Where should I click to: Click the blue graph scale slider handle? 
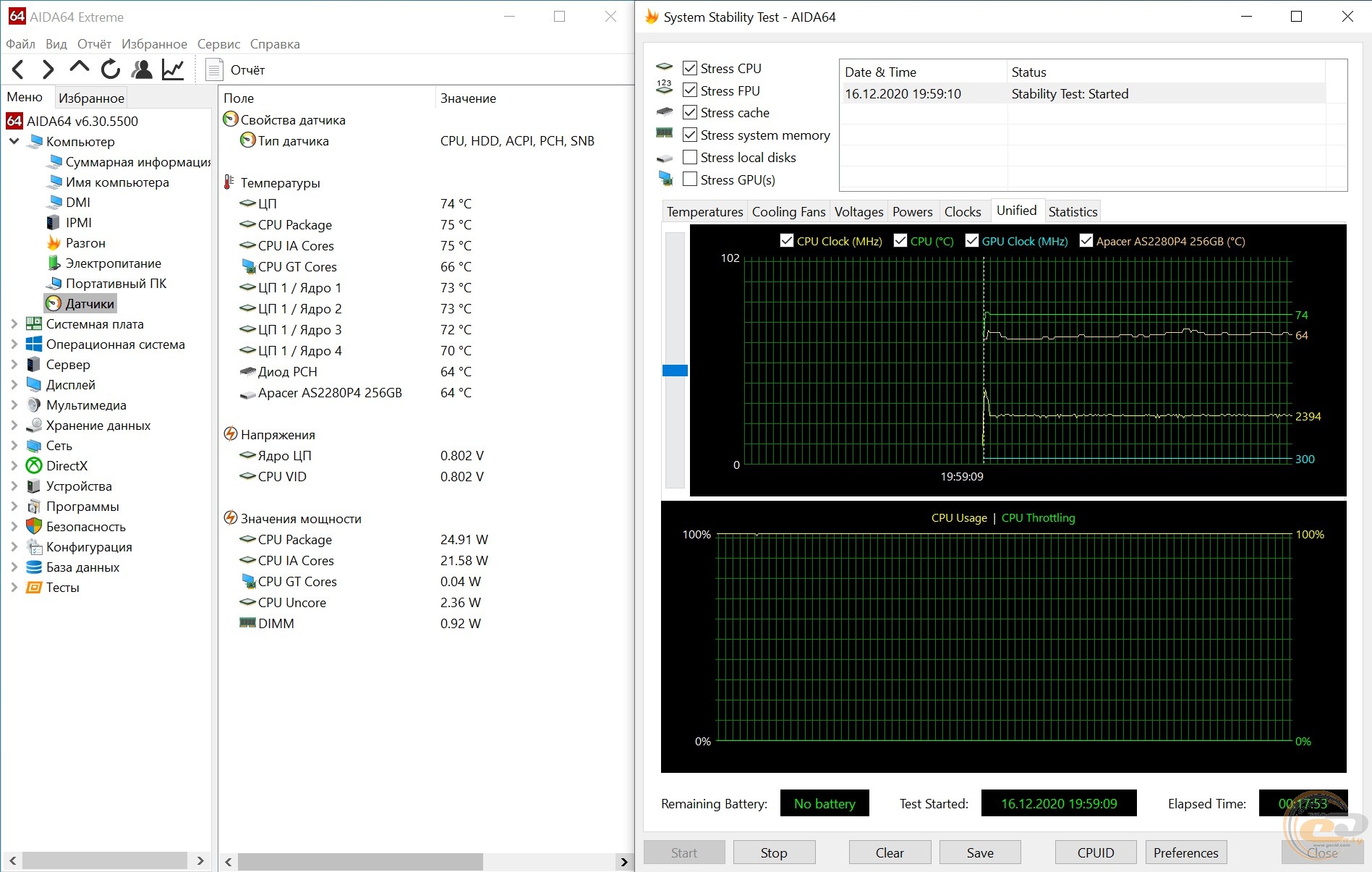point(675,371)
